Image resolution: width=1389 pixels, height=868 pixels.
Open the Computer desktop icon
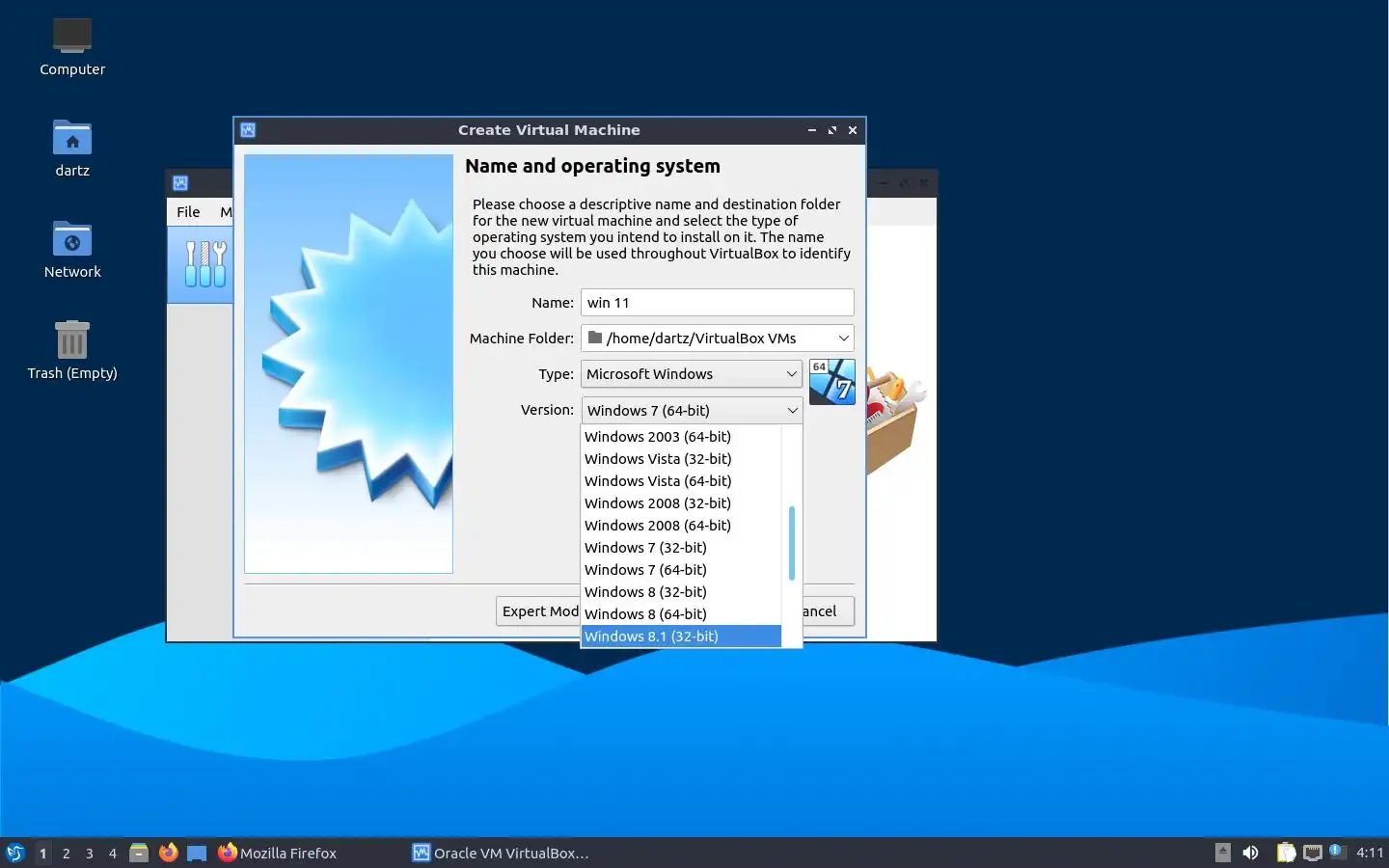point(72,46)
